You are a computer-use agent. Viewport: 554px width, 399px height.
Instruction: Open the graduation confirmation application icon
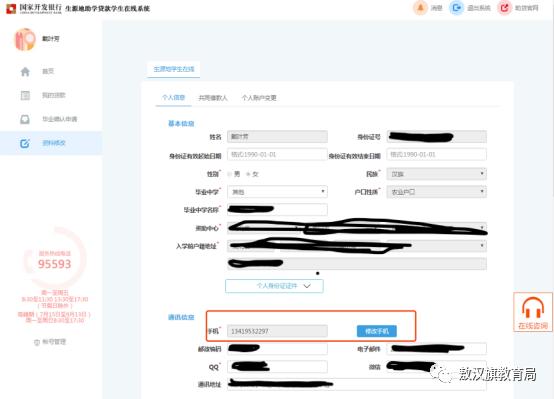click(x=25, y=119)
